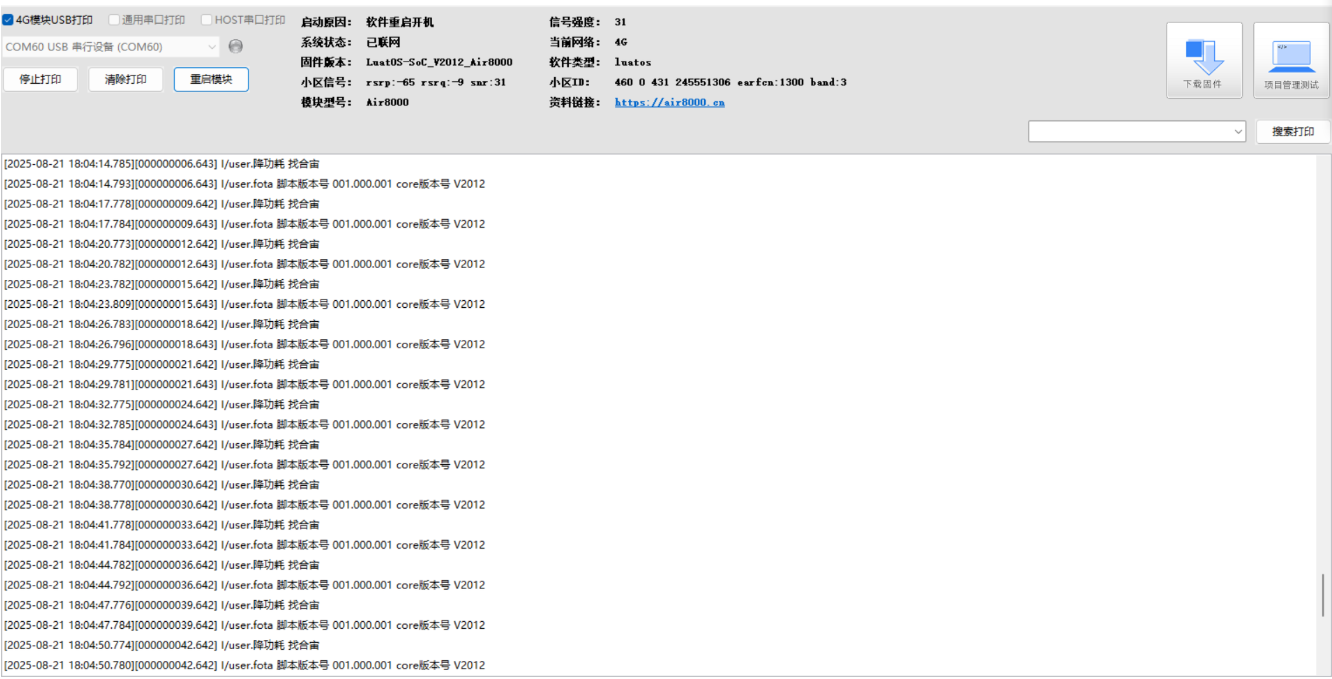1332x679 pixels.
Task: Click the 下载固件 download firmware icon button
Action: (x=1204, y=60)
